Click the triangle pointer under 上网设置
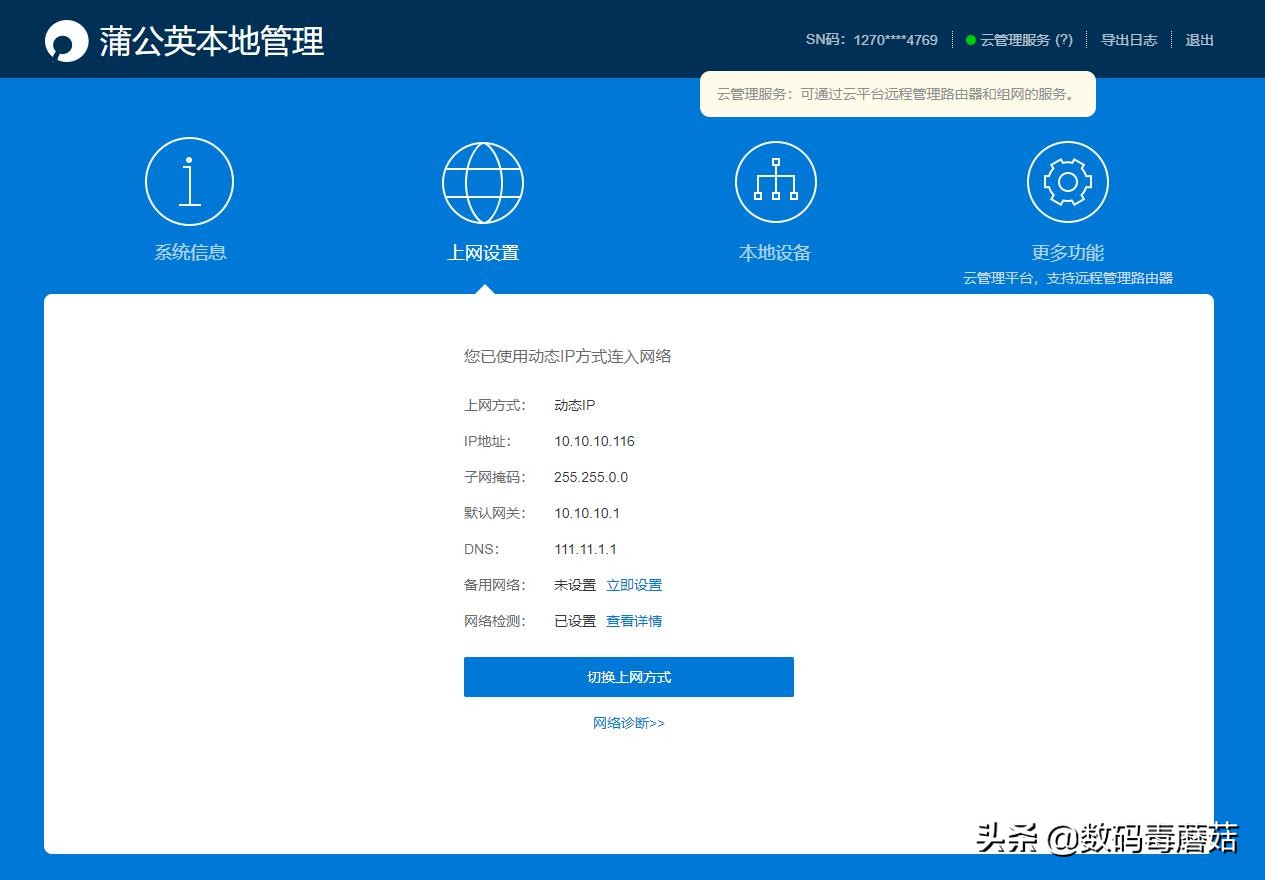 click(483, 287)
